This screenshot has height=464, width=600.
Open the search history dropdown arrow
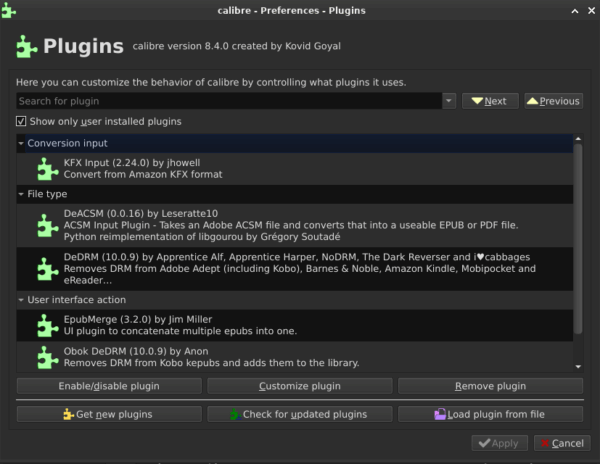pos(449,101)
